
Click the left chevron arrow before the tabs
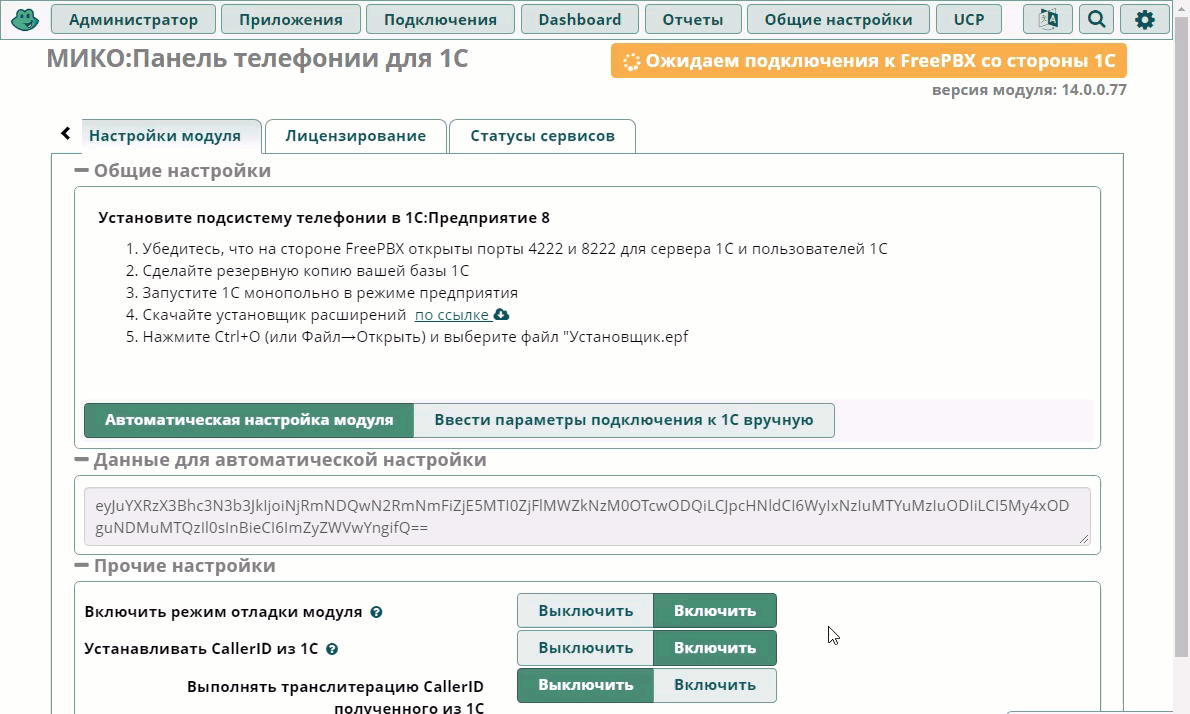(66, 133)
